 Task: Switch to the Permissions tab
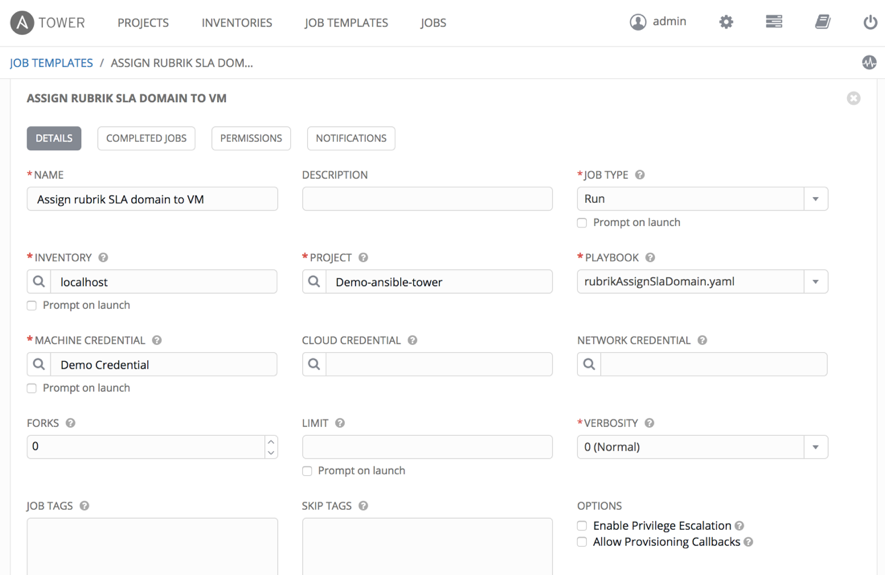(x=251, y=138)
